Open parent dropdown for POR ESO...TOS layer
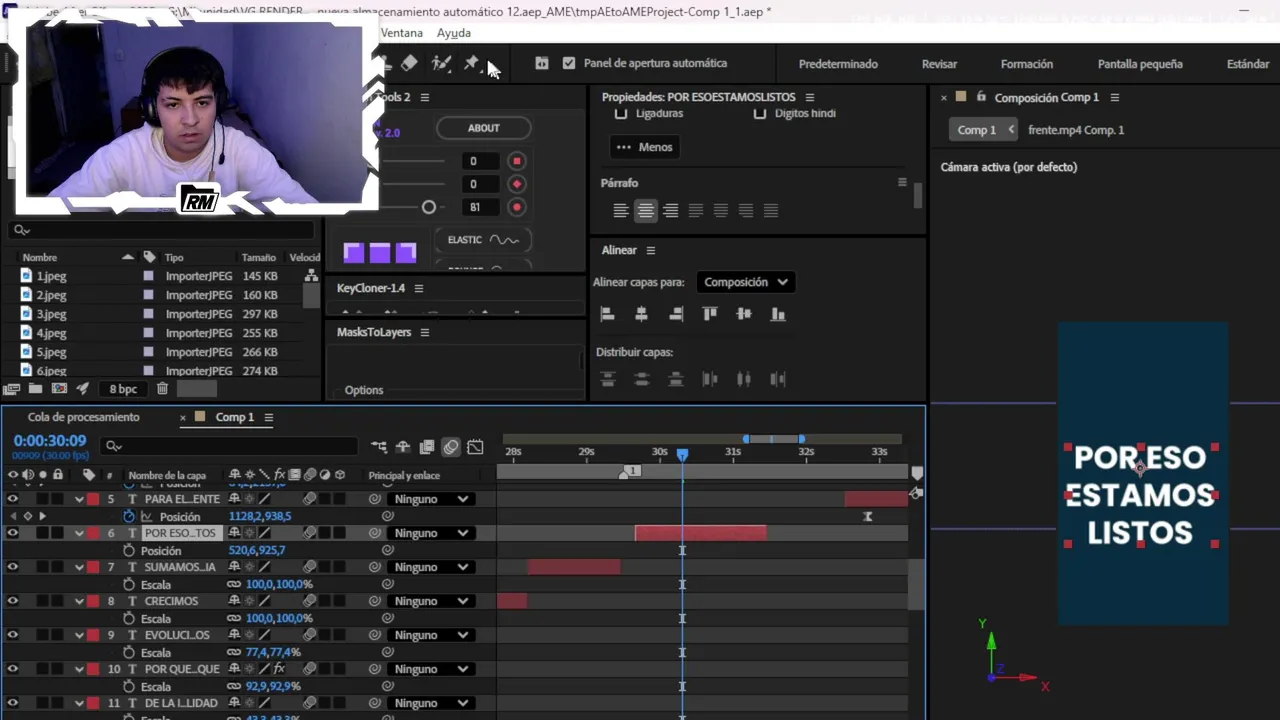 tap(431, 533)
